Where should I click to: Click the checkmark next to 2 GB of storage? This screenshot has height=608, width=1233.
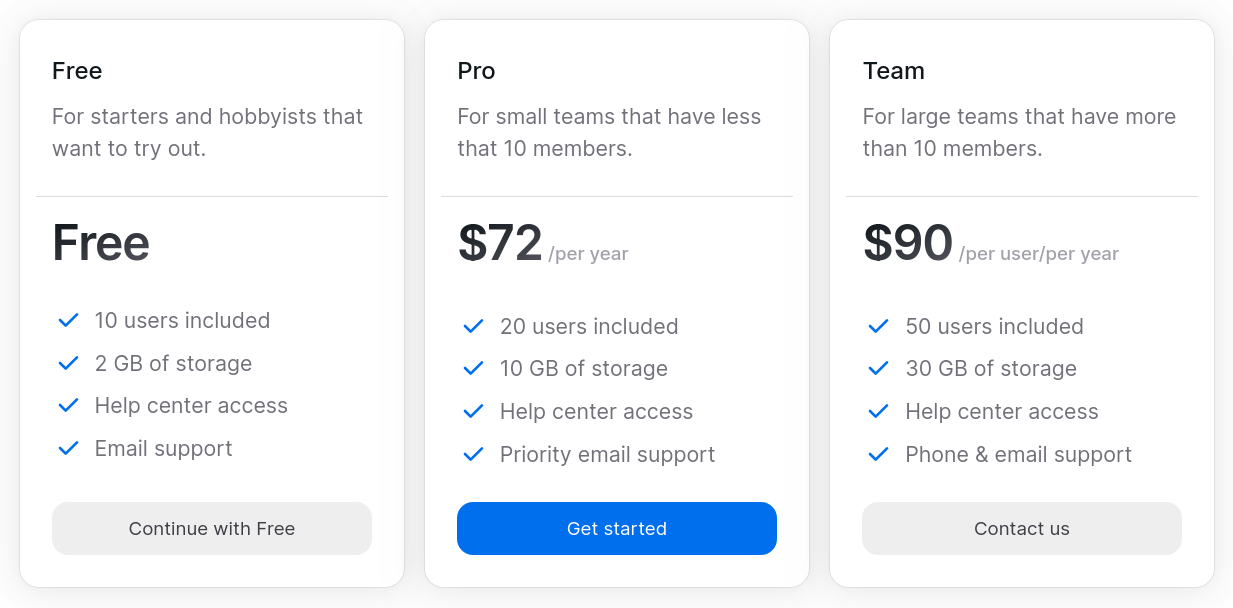coord(68,364)
